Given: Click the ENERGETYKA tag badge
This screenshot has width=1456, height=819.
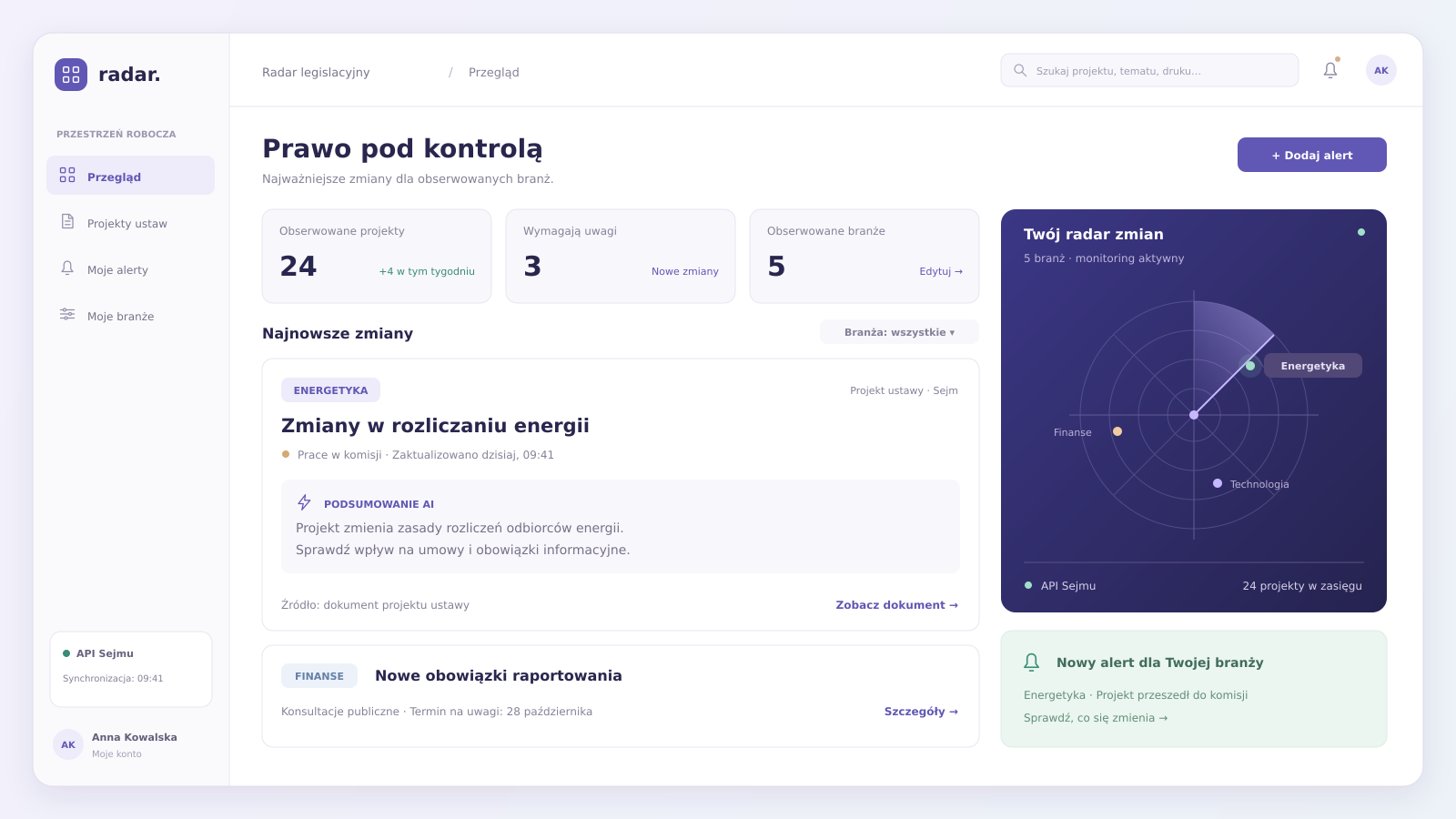Looking at the screenshot, I should point(330,390).
